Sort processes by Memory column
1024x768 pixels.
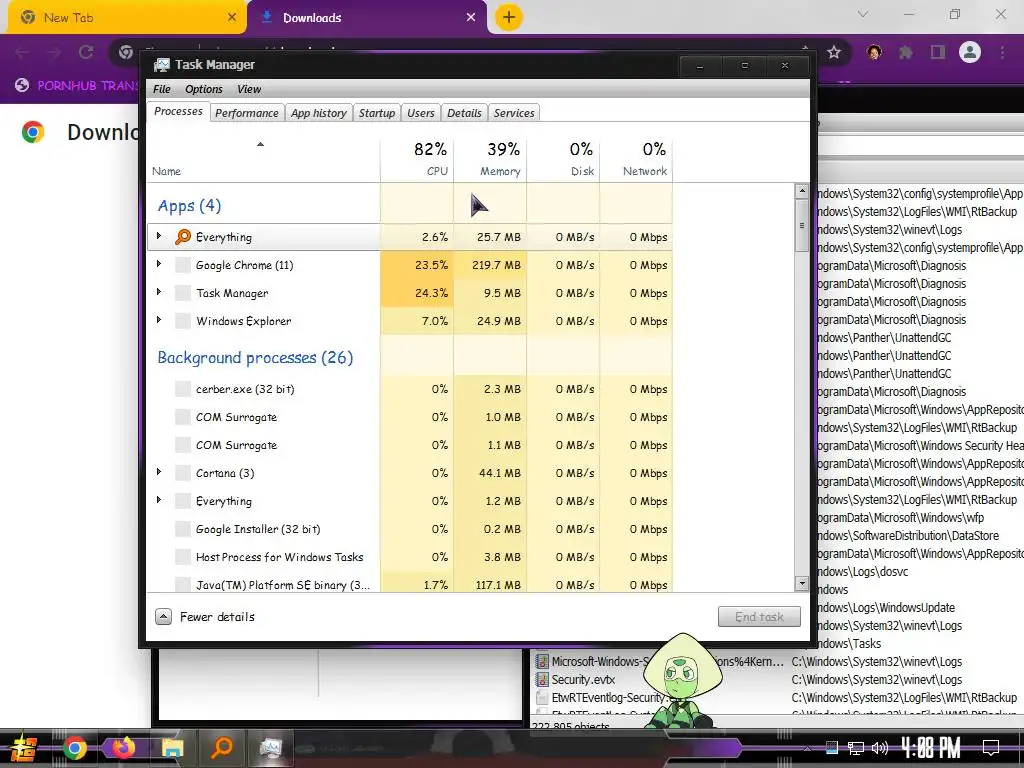pos(490,159)
